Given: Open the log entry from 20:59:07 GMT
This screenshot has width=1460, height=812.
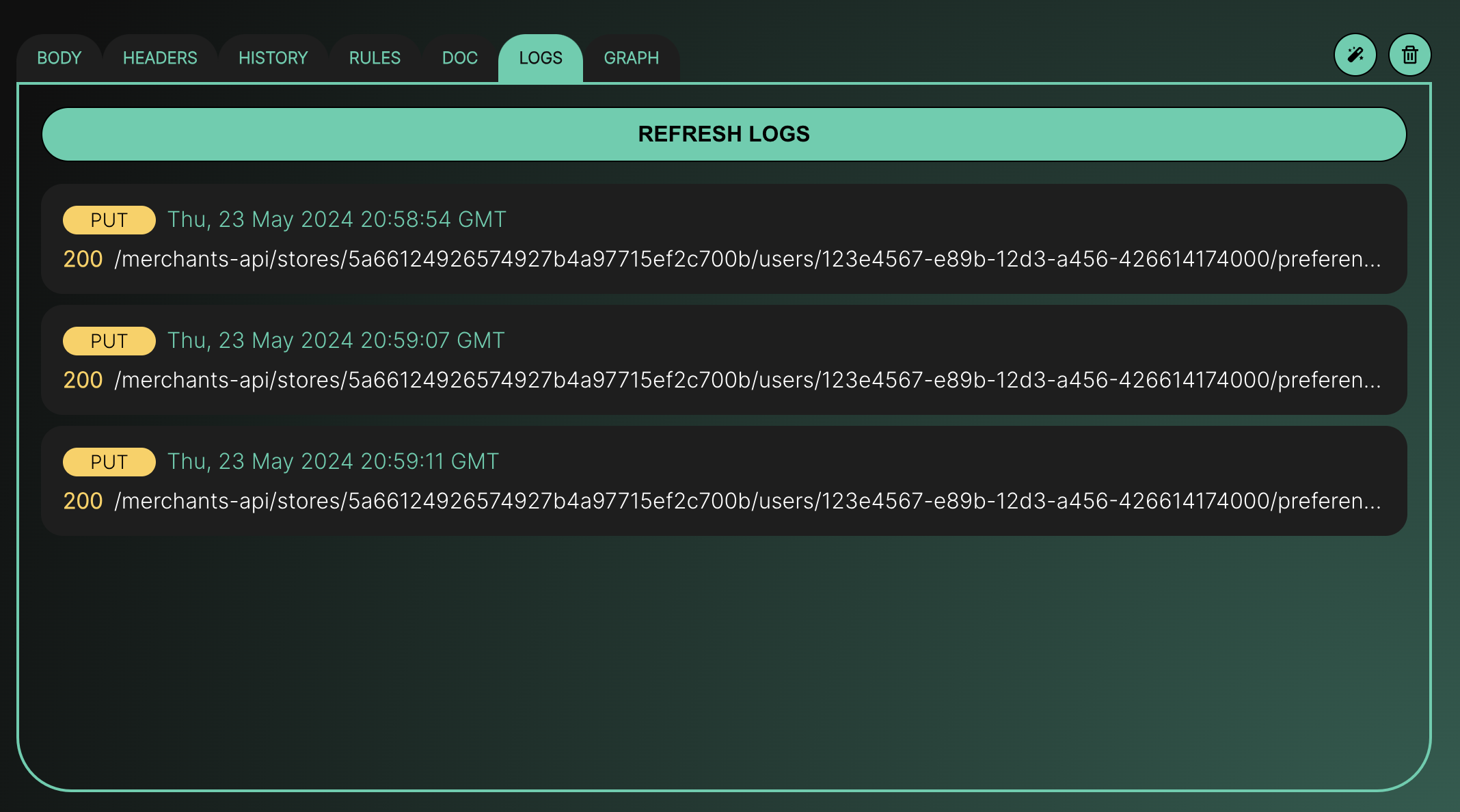Looking at the screenshot, I should pos(724,360).
